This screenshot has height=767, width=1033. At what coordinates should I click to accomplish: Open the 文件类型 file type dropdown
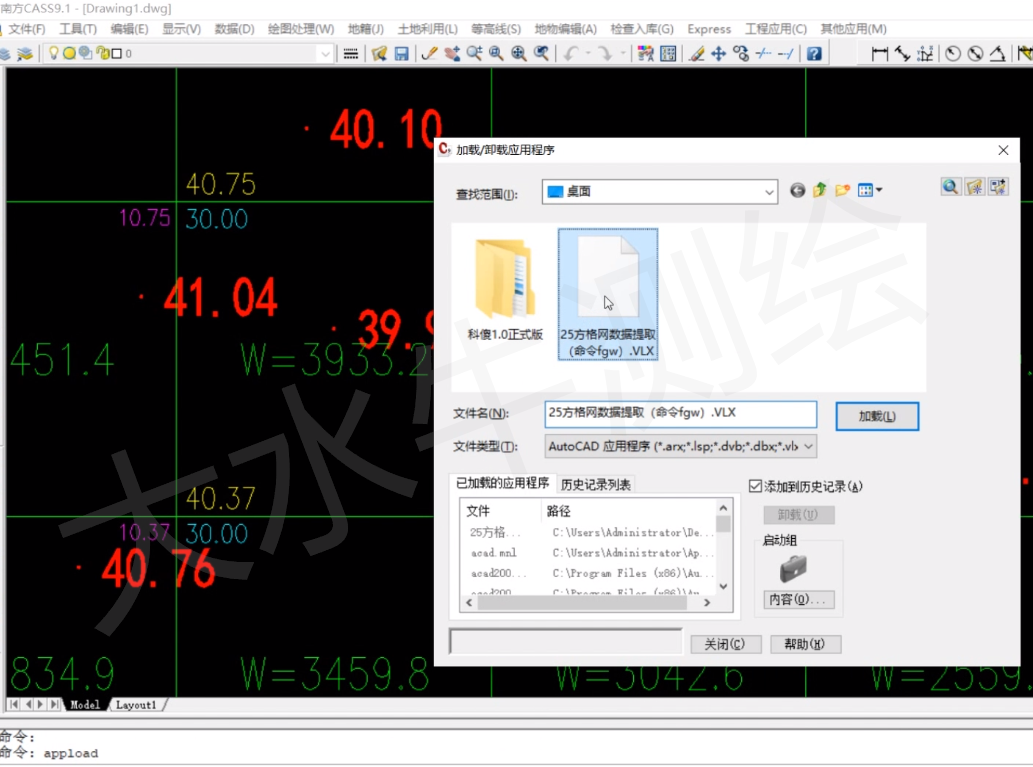(x=808, y=446)
